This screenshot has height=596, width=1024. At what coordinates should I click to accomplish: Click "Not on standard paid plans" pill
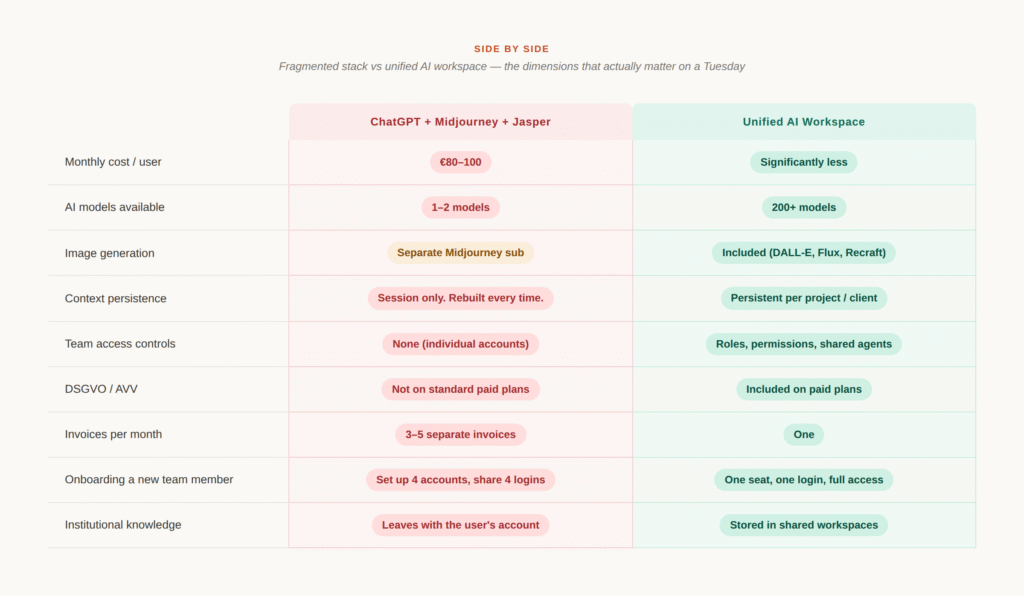460,389
